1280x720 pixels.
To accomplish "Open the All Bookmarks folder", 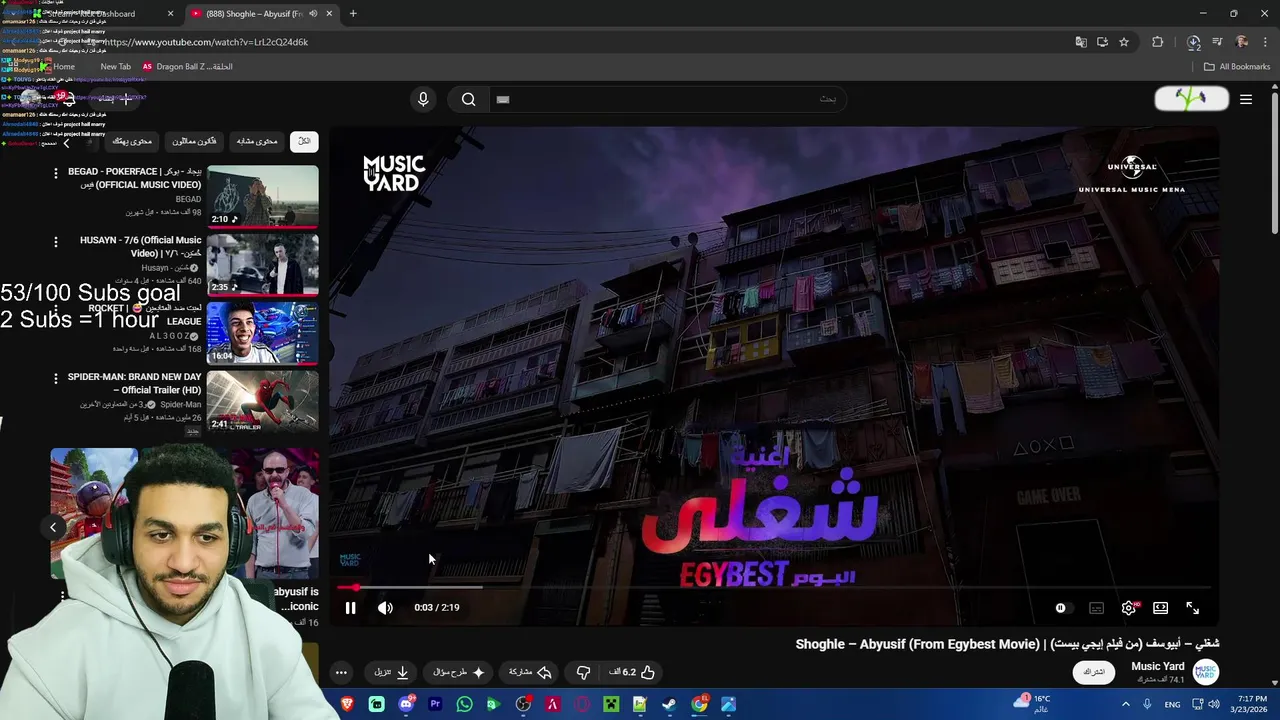I will click(1237, 67).
